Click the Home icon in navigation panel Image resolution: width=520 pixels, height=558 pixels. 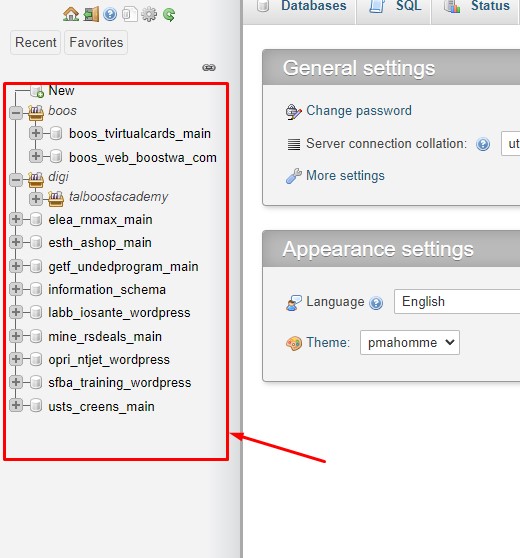(x=71, y=15)
